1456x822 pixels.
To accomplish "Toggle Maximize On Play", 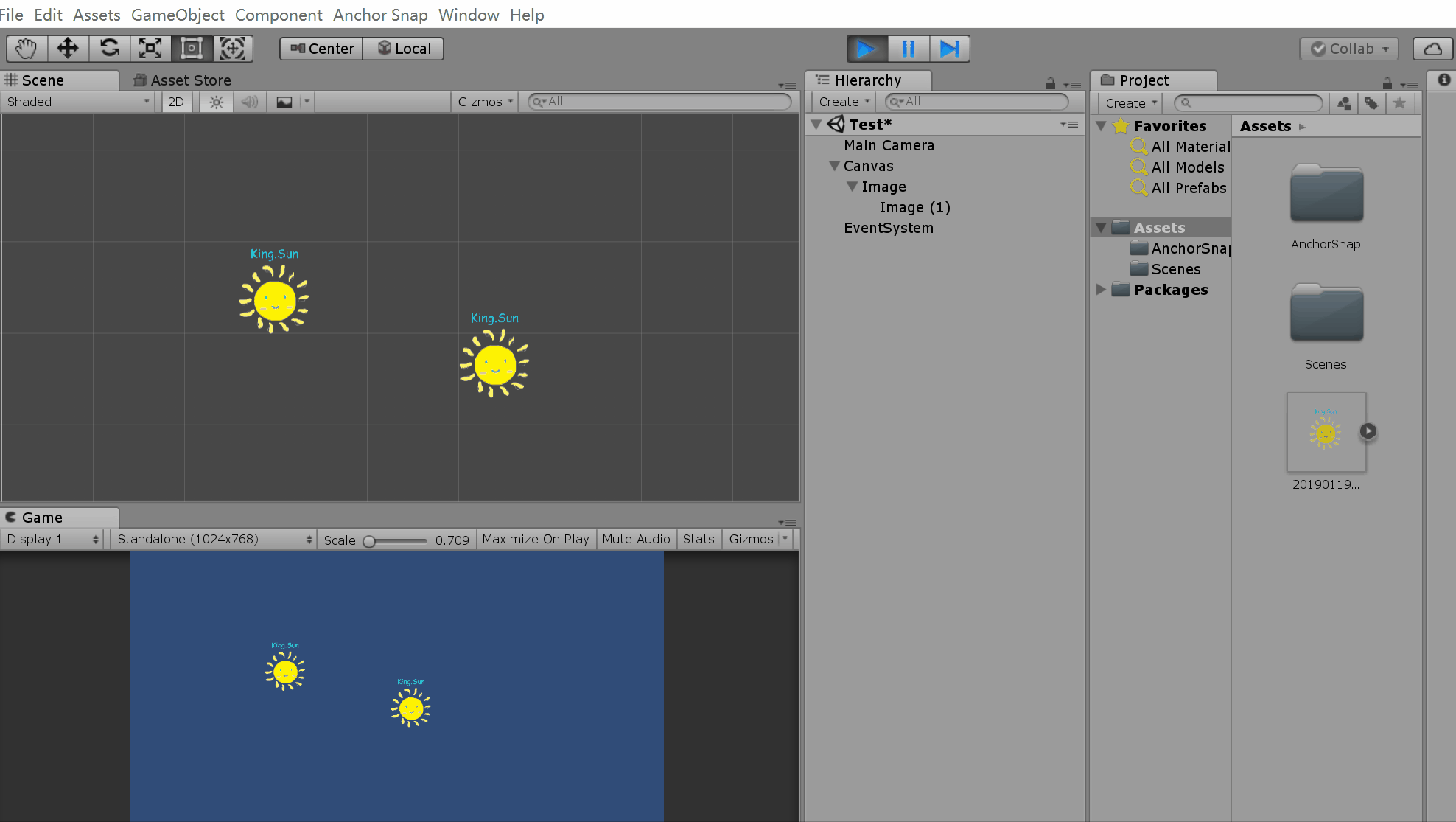I will click(536, 539).
